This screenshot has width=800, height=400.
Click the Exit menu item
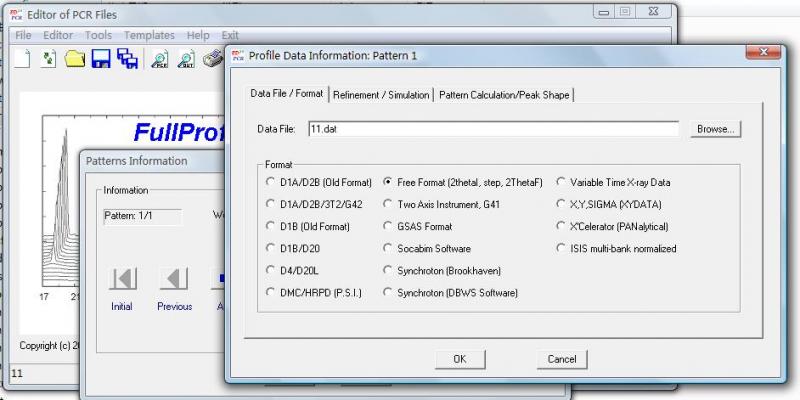[230, 35]
